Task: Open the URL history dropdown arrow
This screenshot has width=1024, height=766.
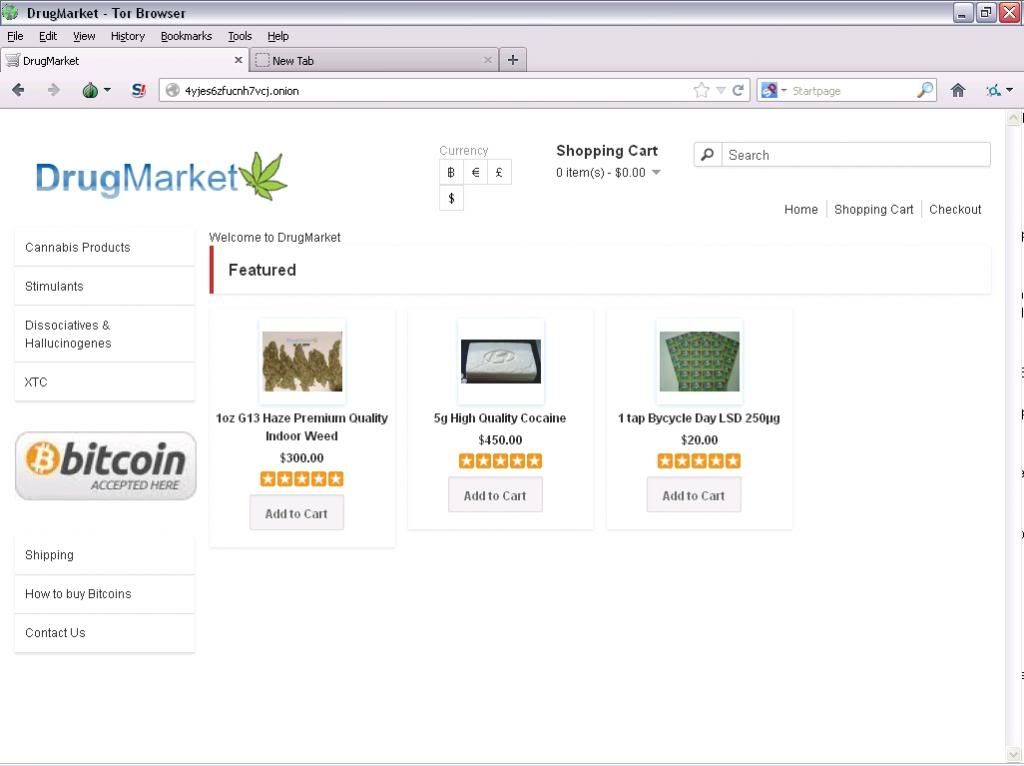Action: coord(721,90)
